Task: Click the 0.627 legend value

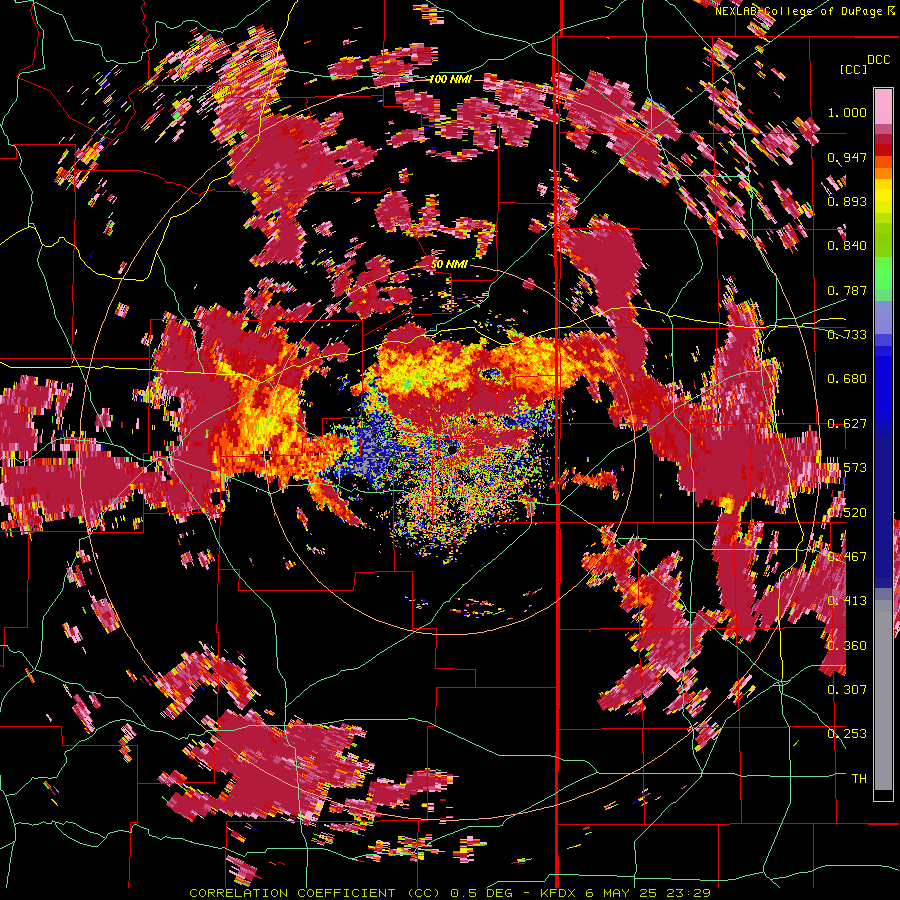Action: (847, 424)
